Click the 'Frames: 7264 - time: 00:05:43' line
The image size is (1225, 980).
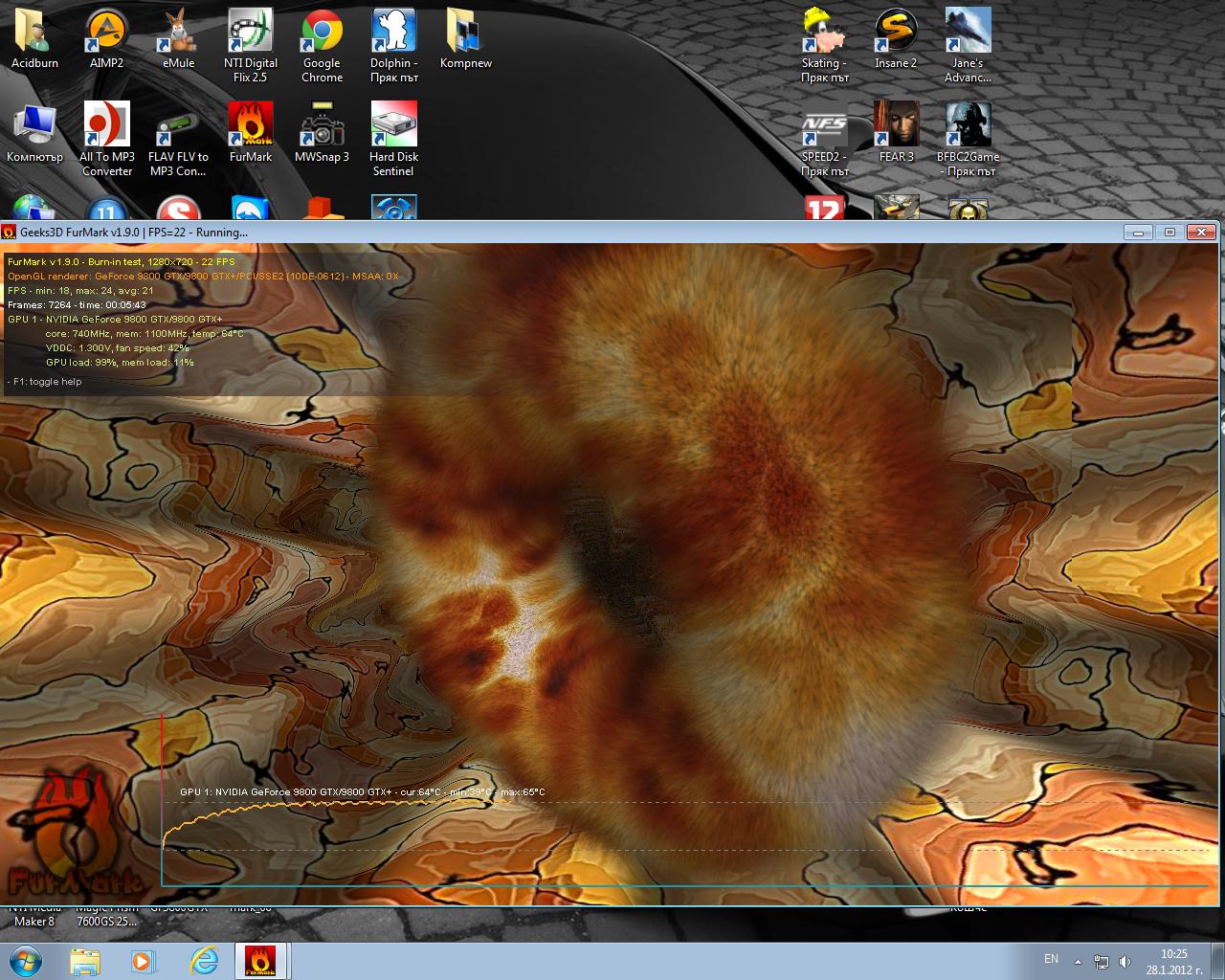click(77, 305)
